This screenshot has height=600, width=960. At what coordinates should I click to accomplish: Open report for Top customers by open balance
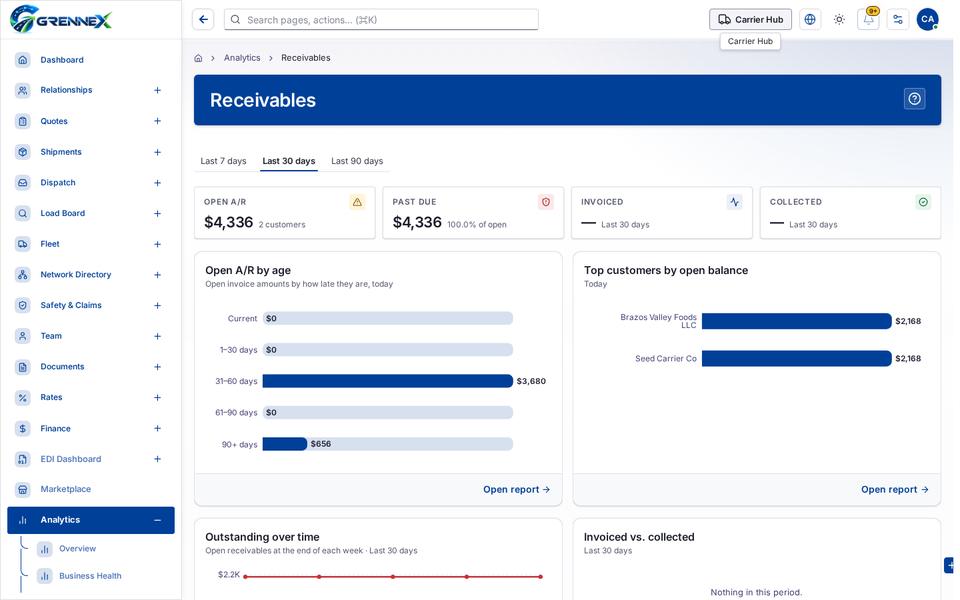click(x=895, y=490)
